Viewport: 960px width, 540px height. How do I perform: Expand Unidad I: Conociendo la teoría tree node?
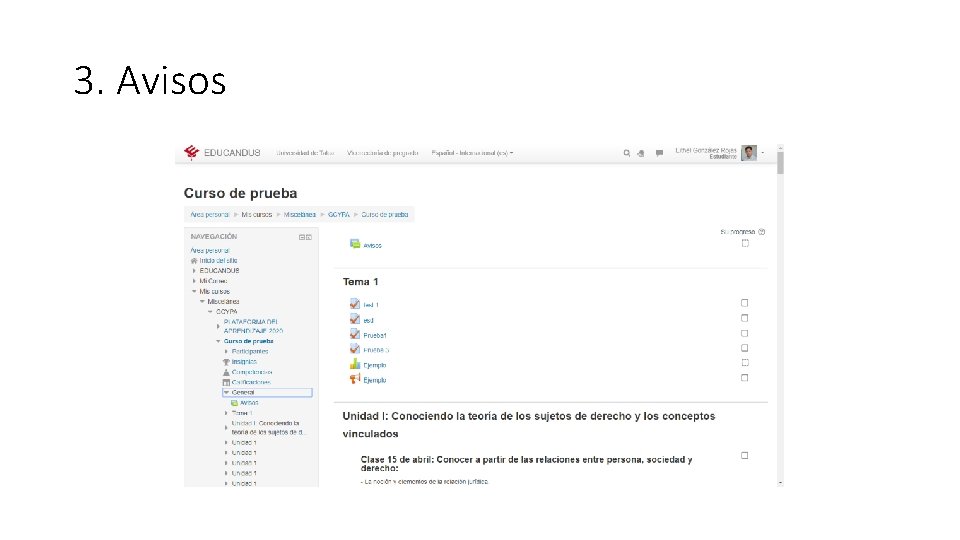[226, 428]
